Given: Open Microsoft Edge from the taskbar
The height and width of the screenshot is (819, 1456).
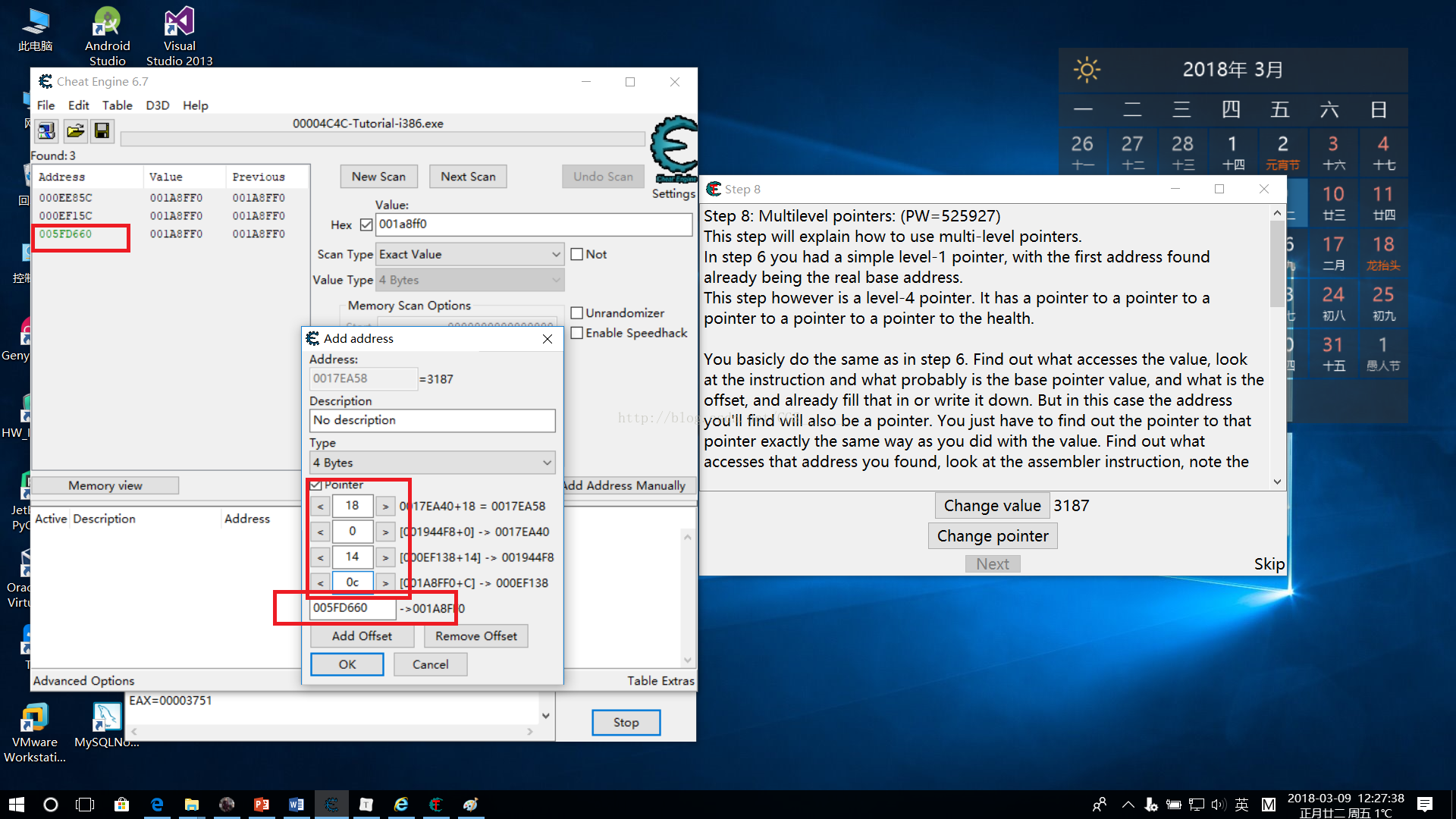Looking at the screenshot, I should (x=157, y=805).
